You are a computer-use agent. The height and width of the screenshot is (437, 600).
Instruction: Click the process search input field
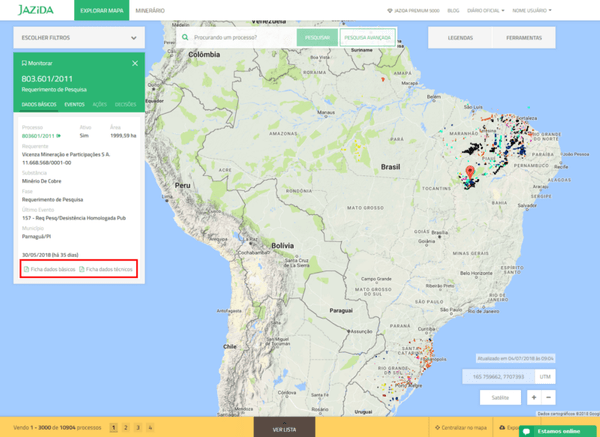click(x=240, y=37)
